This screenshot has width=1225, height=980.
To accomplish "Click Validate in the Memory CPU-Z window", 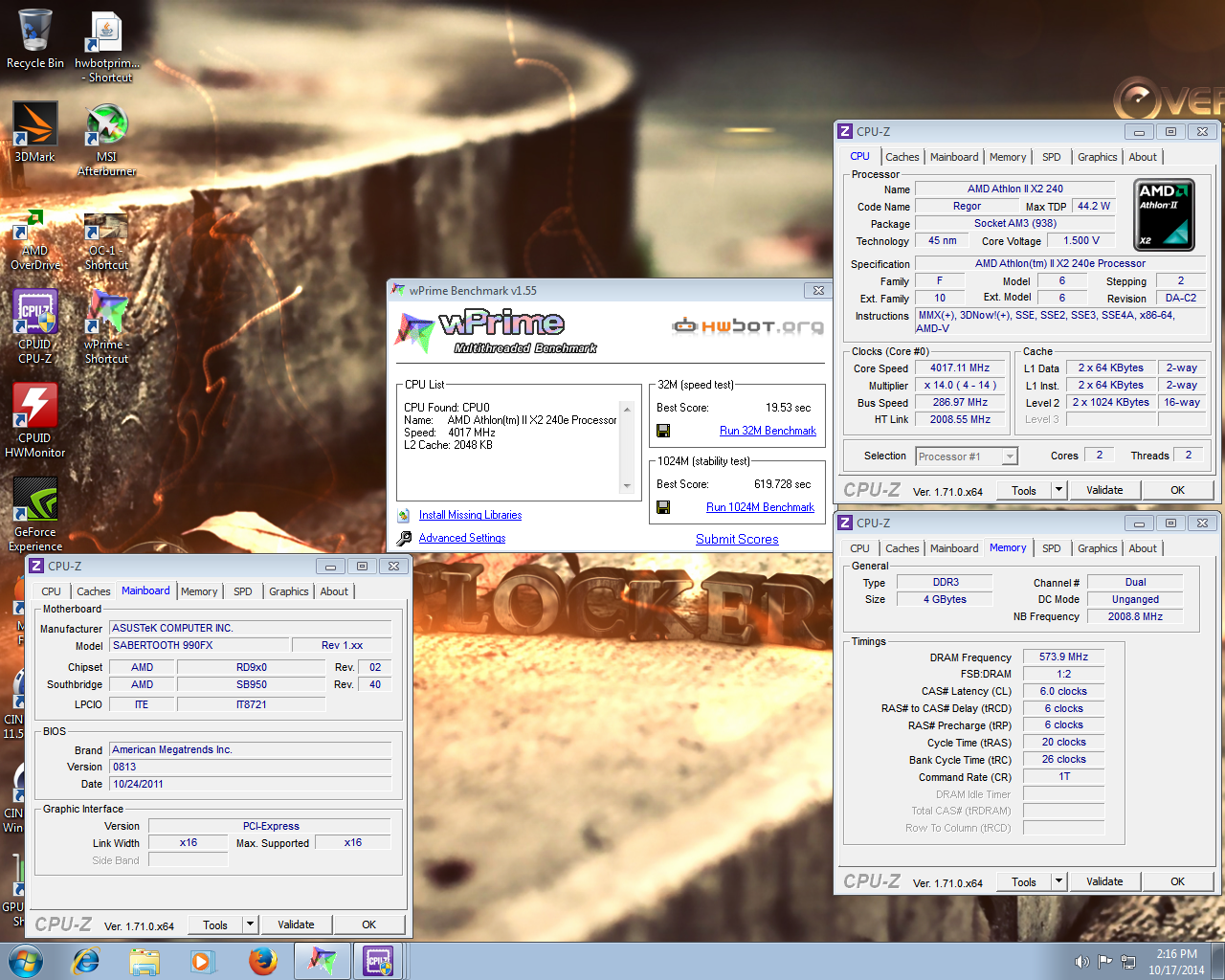I will tap(1104, 881).
